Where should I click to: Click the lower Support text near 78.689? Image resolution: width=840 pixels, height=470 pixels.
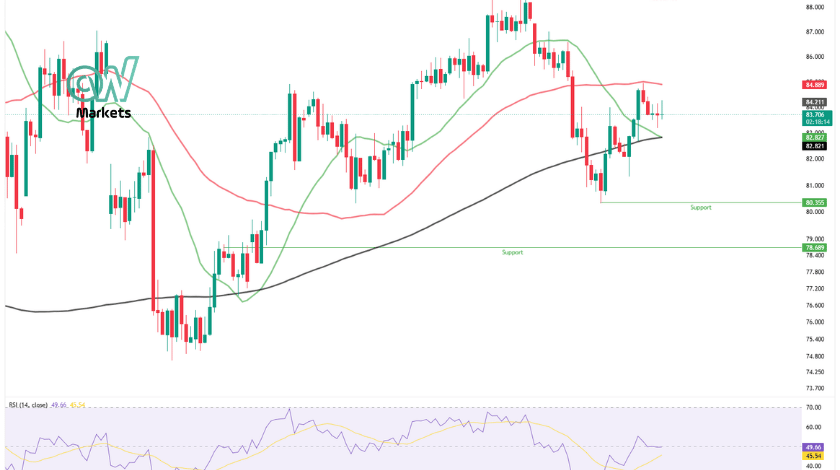coord(512,252)
